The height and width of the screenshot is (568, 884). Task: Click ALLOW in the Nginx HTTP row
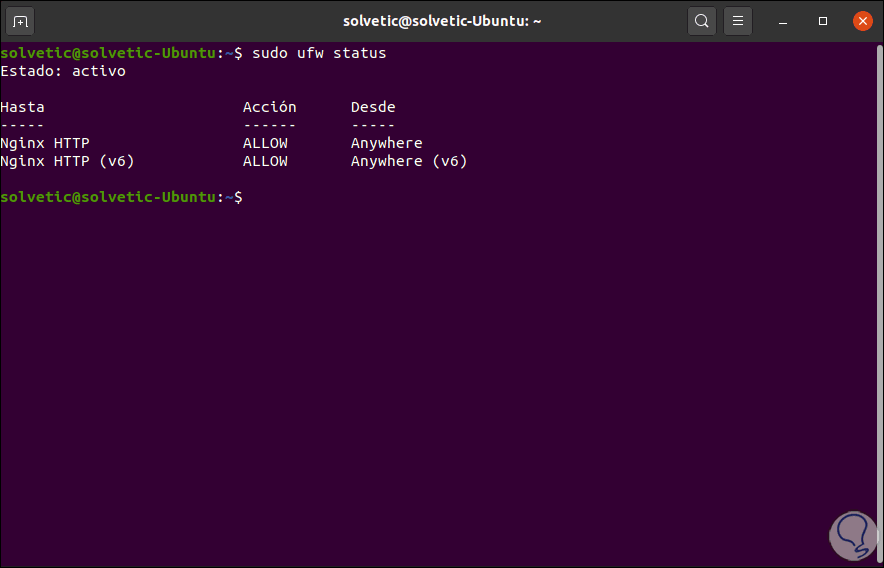click(265, 143)
